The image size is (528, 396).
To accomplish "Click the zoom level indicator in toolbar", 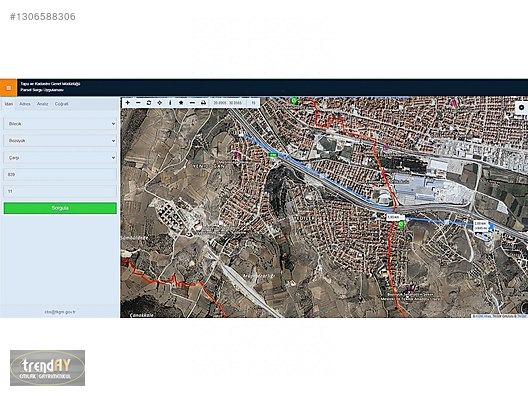I will pyautogui.click(x=253, y=103).
